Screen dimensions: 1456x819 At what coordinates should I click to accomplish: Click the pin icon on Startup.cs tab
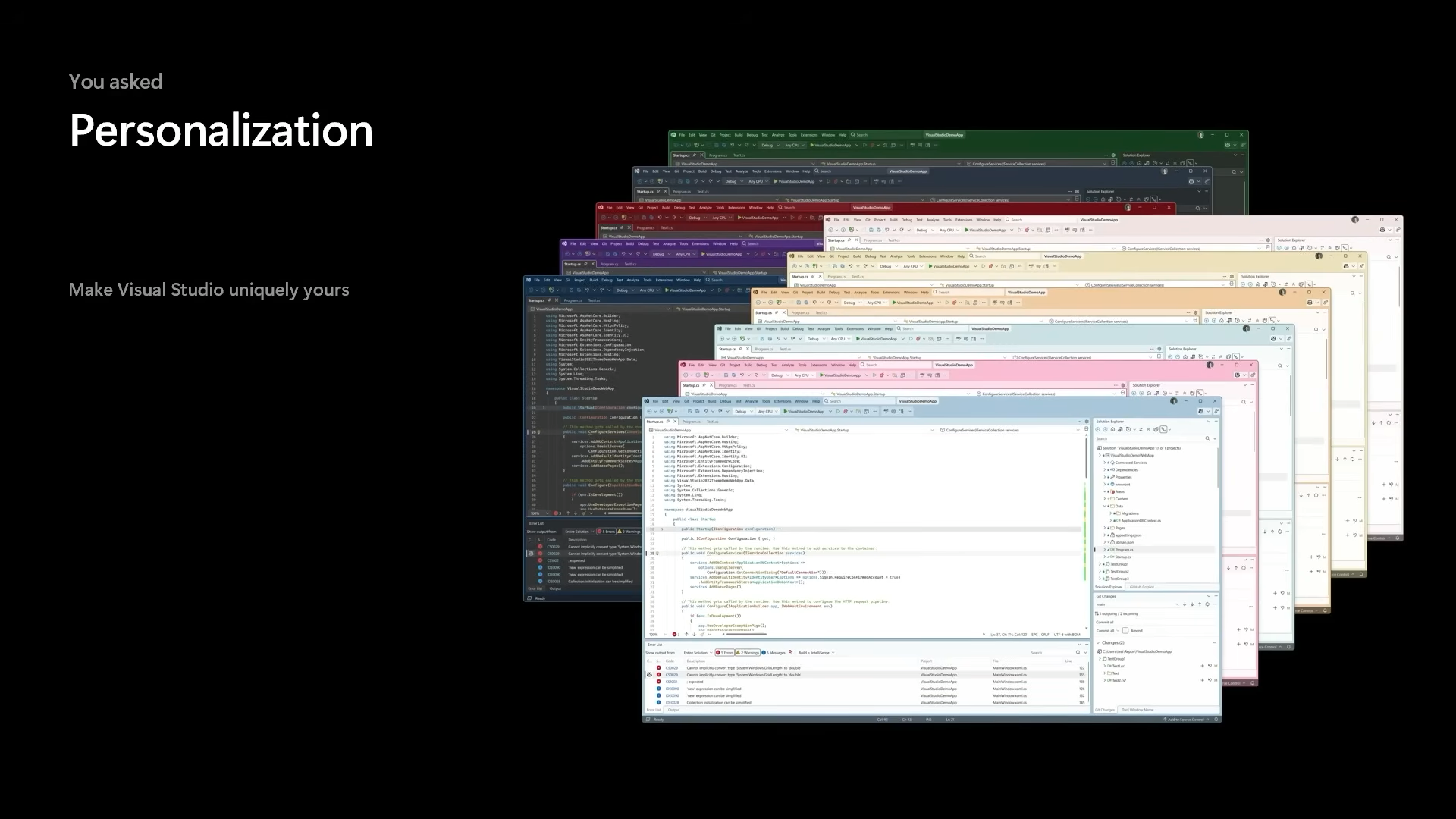(x=668, y=422)
